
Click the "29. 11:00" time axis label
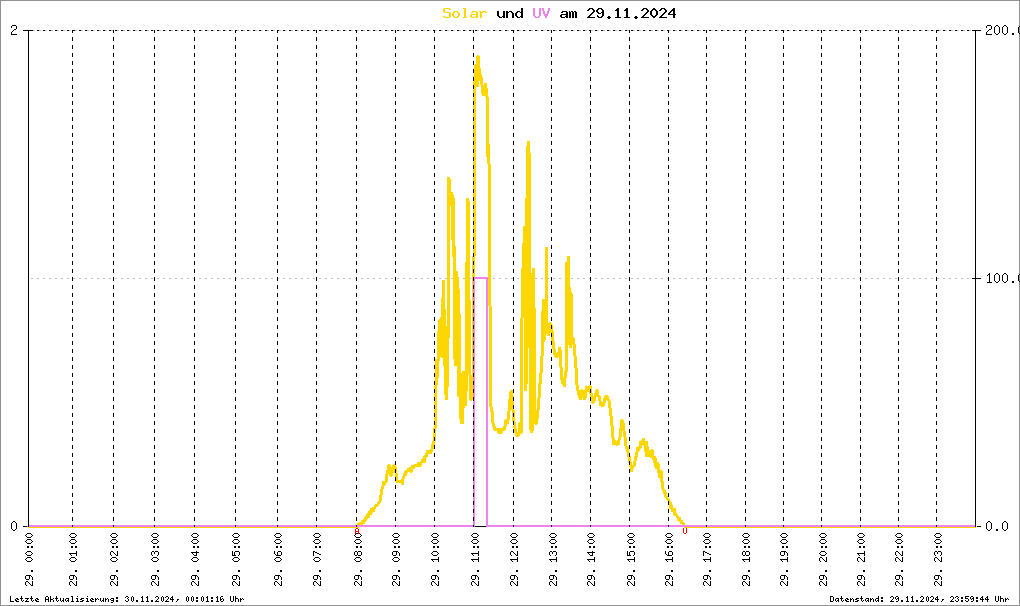[x=475, y=559]
